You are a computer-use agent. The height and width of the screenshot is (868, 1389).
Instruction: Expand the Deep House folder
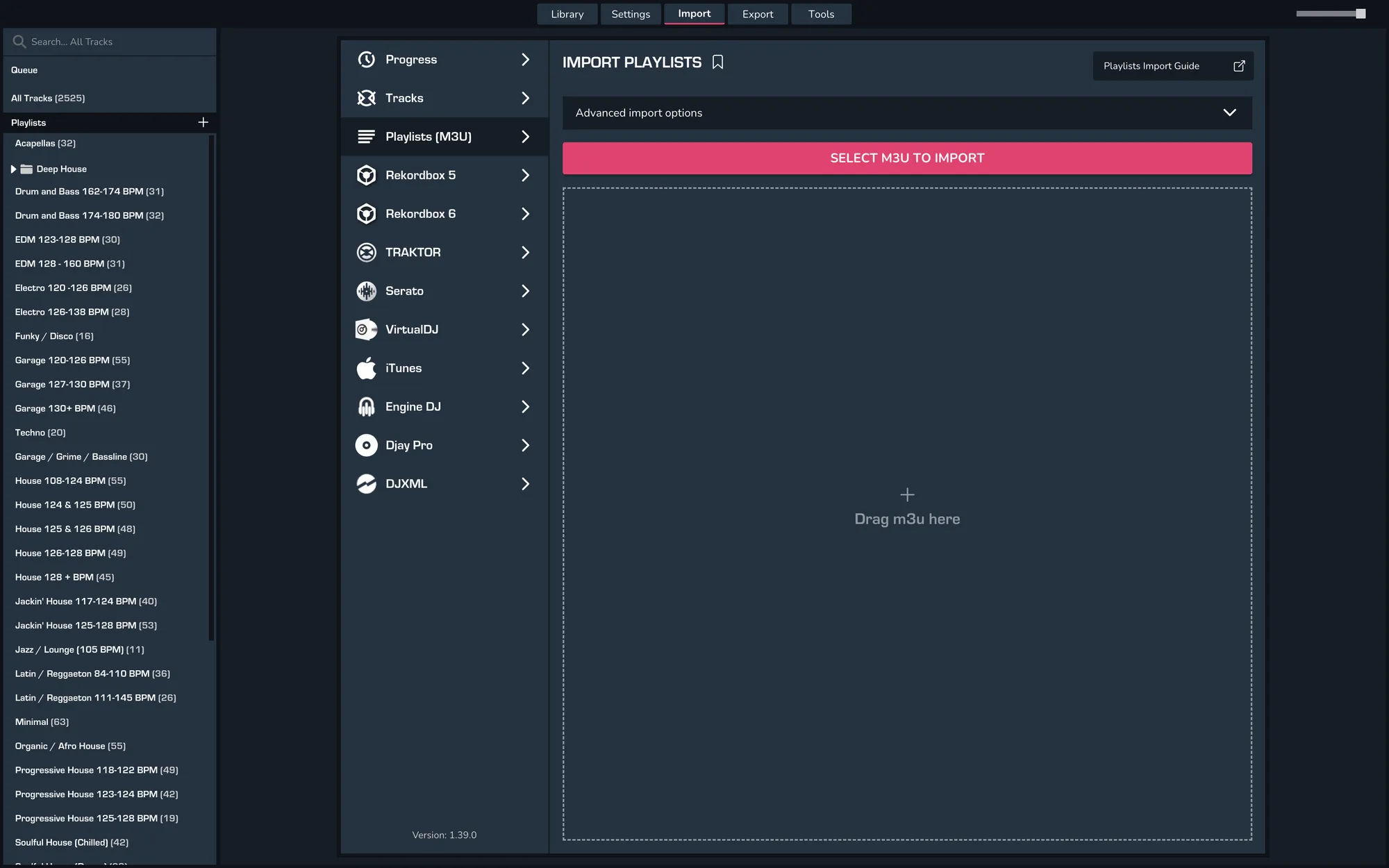[13, 169]
